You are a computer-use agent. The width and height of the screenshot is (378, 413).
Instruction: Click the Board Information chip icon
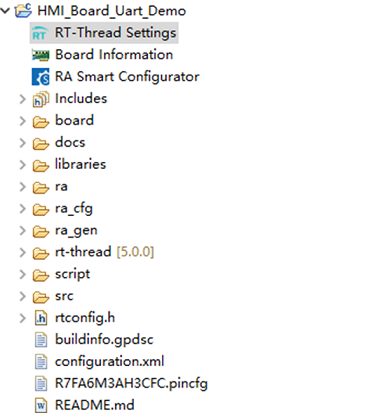coord(40,55)
